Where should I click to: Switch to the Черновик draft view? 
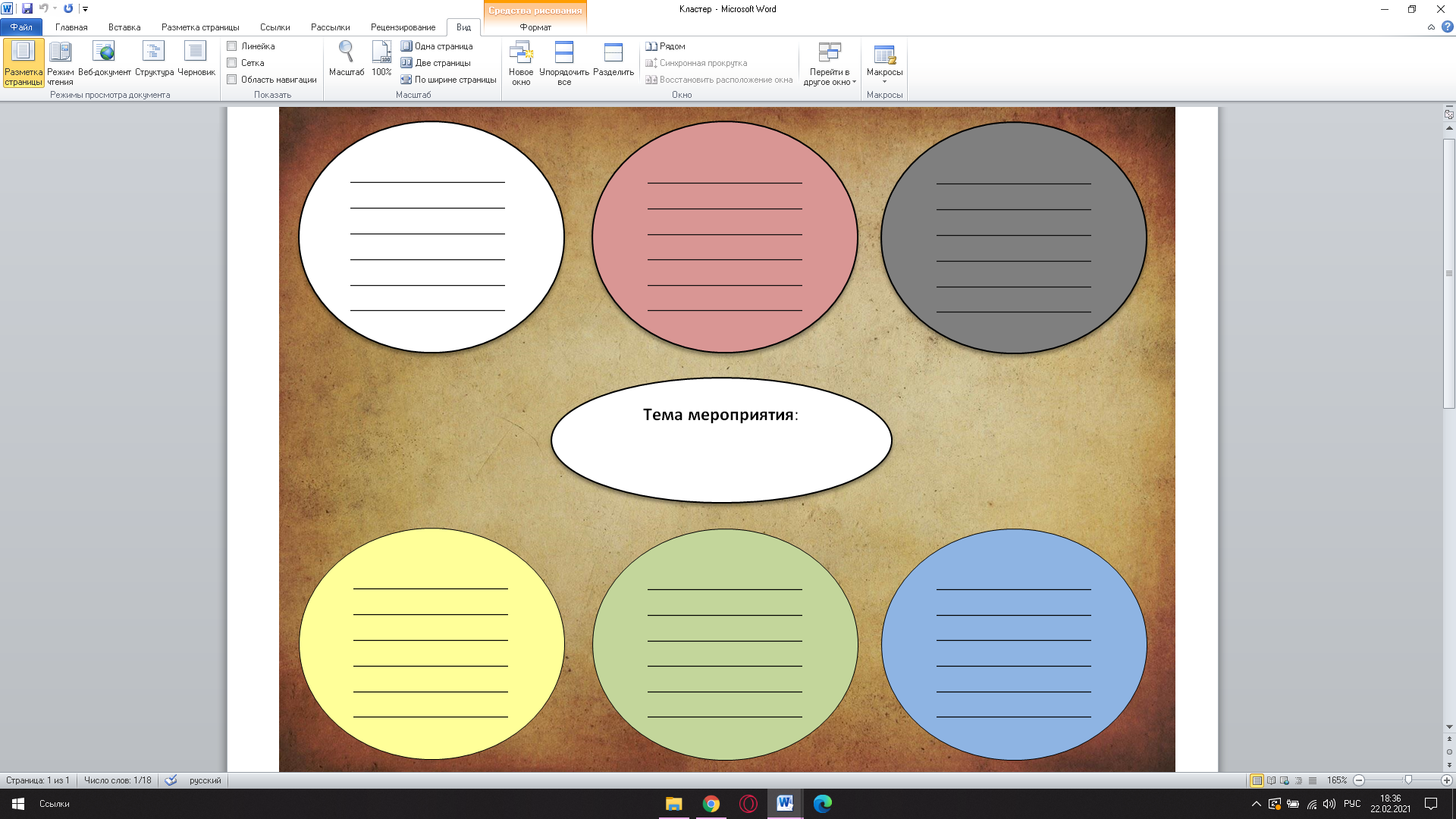tap(196, 59)
